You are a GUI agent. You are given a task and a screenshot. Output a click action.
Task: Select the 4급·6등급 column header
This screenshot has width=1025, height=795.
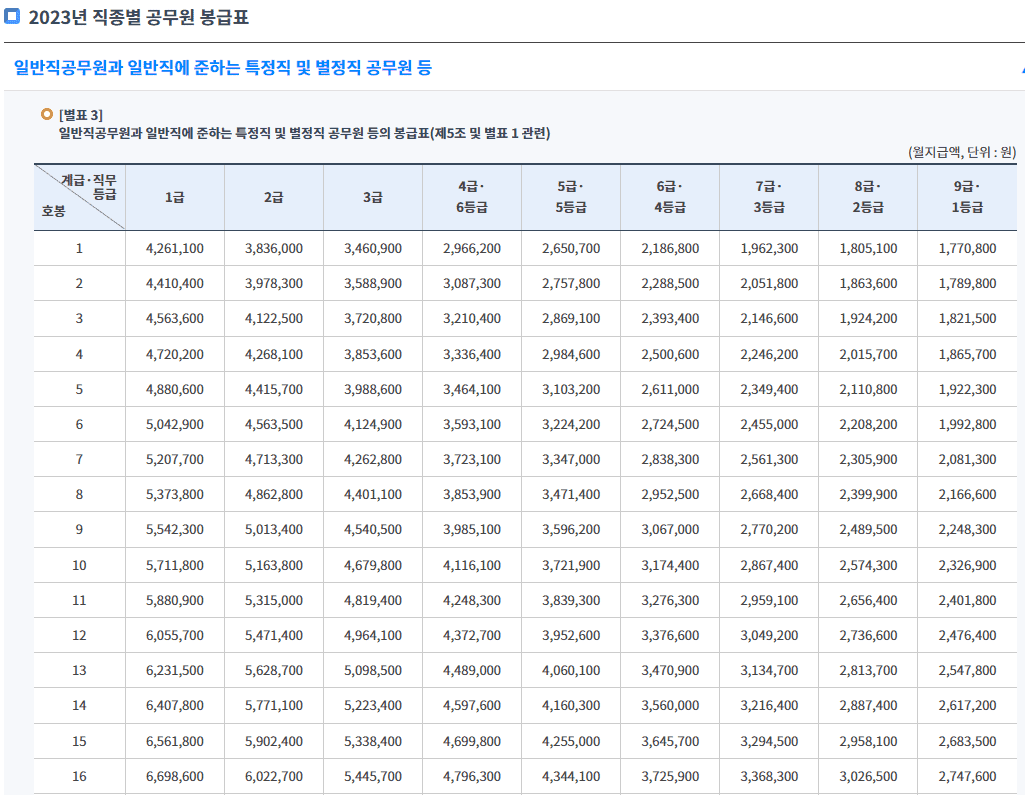pos(472,197)
